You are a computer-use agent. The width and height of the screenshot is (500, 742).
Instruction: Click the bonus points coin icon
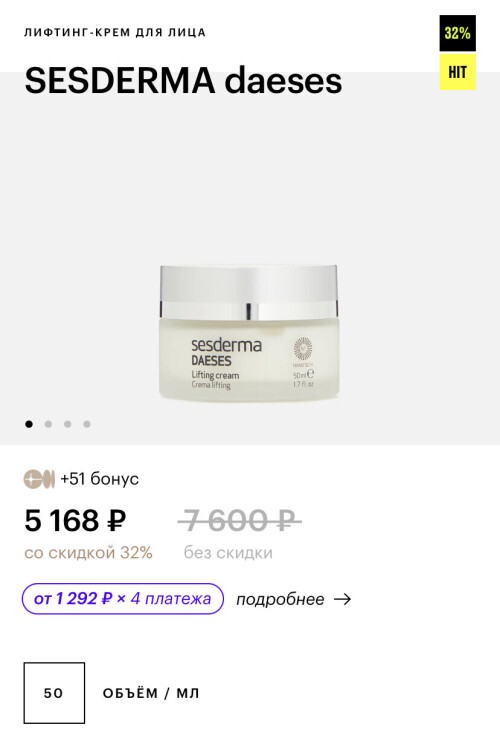coord(39,479)
